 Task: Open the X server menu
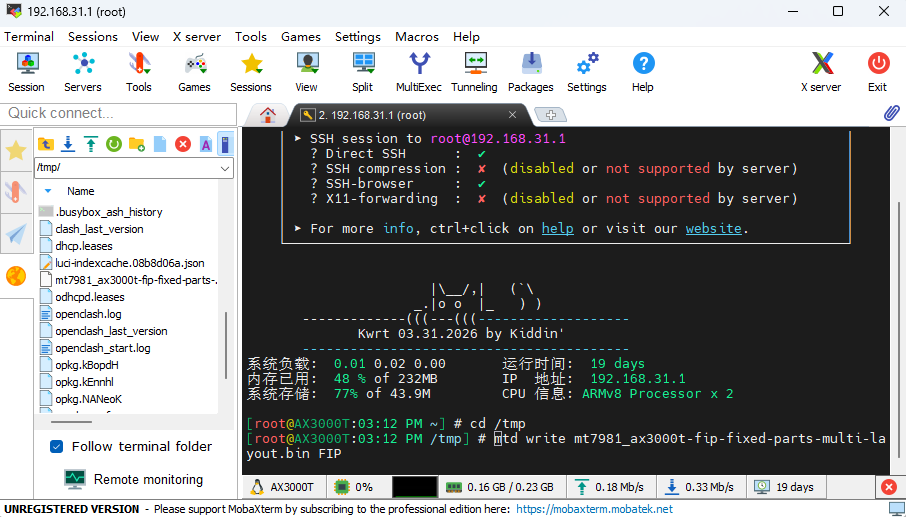[197, 37]
